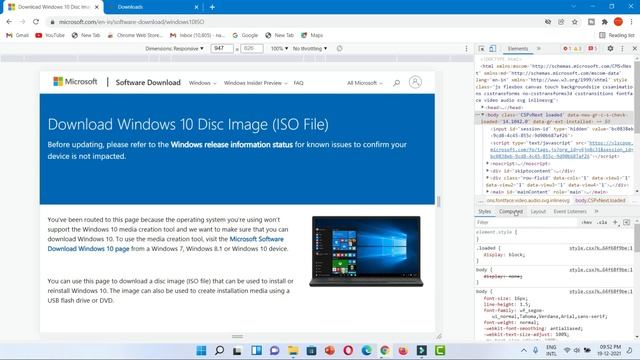The height and width of the screenshot is (360, 640).
Task: Open the Extensions puzzle icon
Action: pyautogui.click(x=604, y=22)
